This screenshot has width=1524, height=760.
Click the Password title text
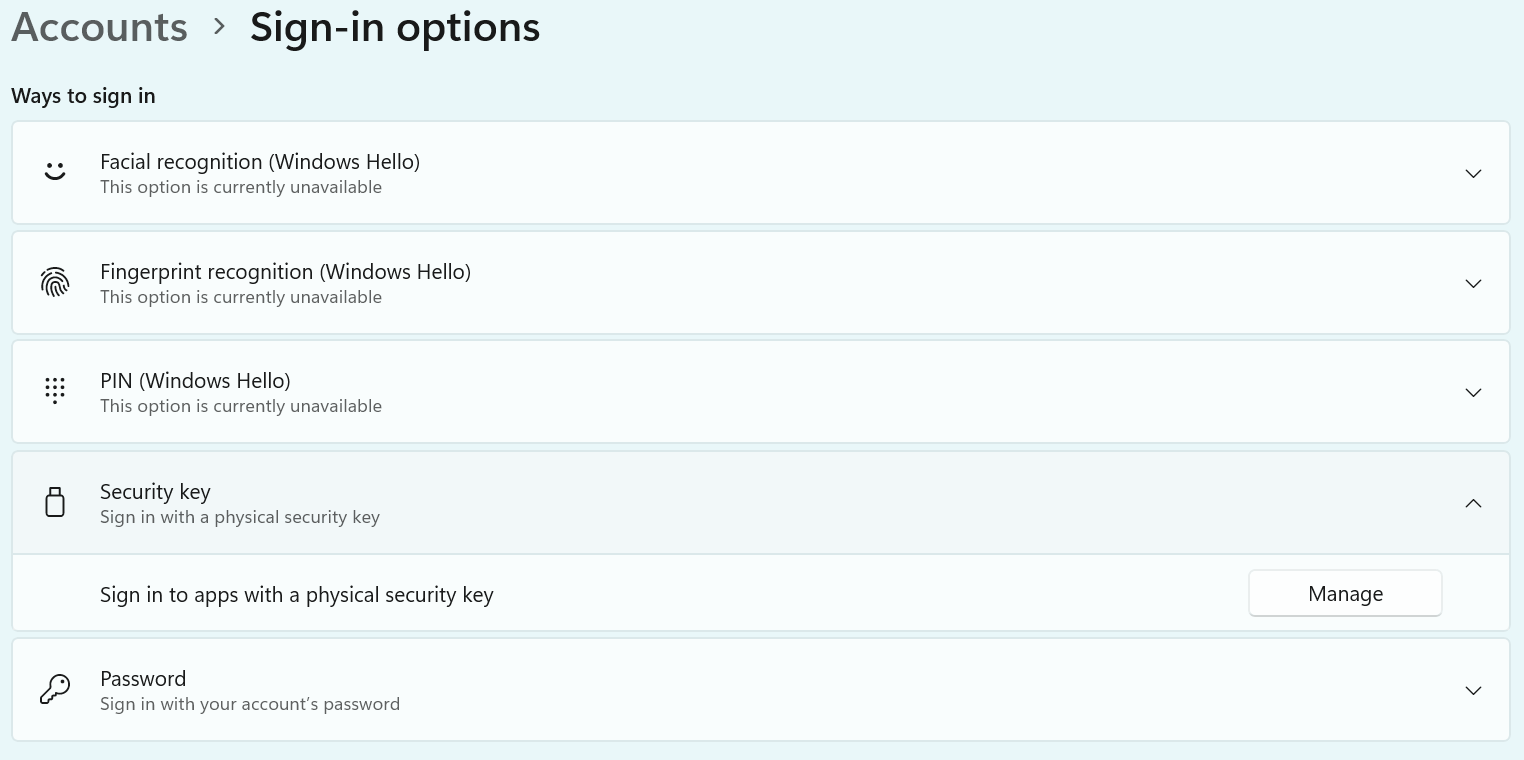point(143,678)
